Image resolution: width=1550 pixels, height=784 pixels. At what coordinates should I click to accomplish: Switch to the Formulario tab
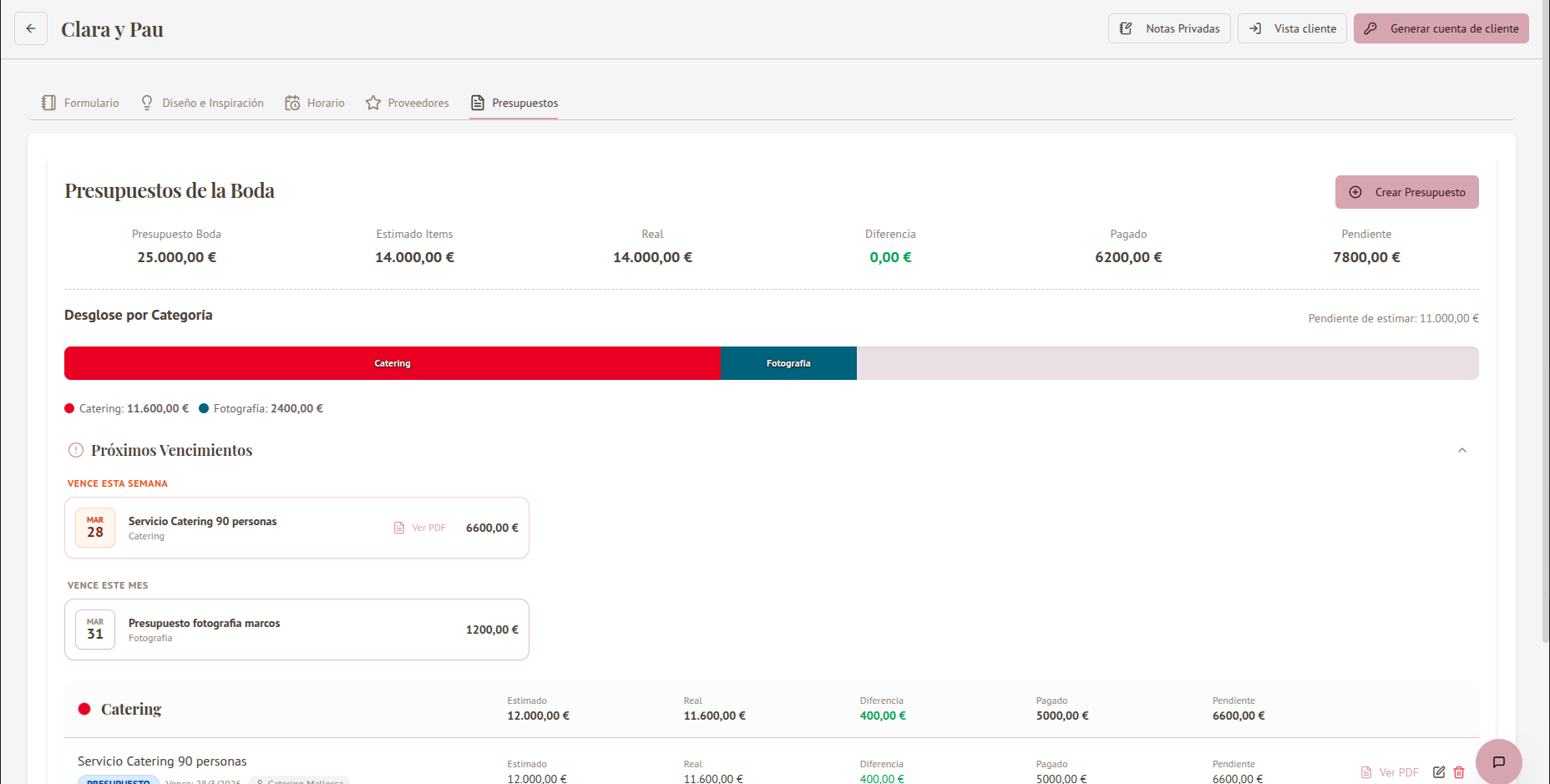(80, 103)
